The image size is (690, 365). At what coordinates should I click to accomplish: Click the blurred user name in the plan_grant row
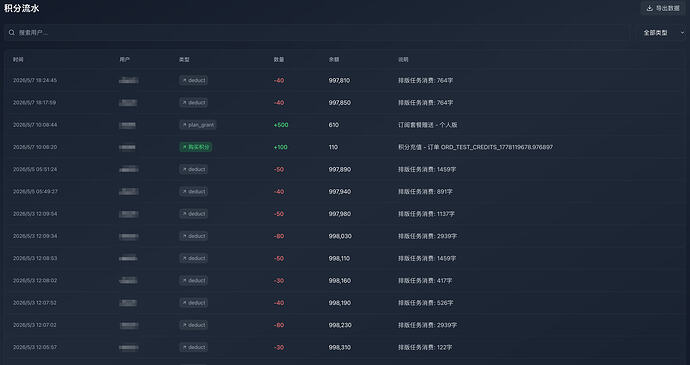point(128,125)
